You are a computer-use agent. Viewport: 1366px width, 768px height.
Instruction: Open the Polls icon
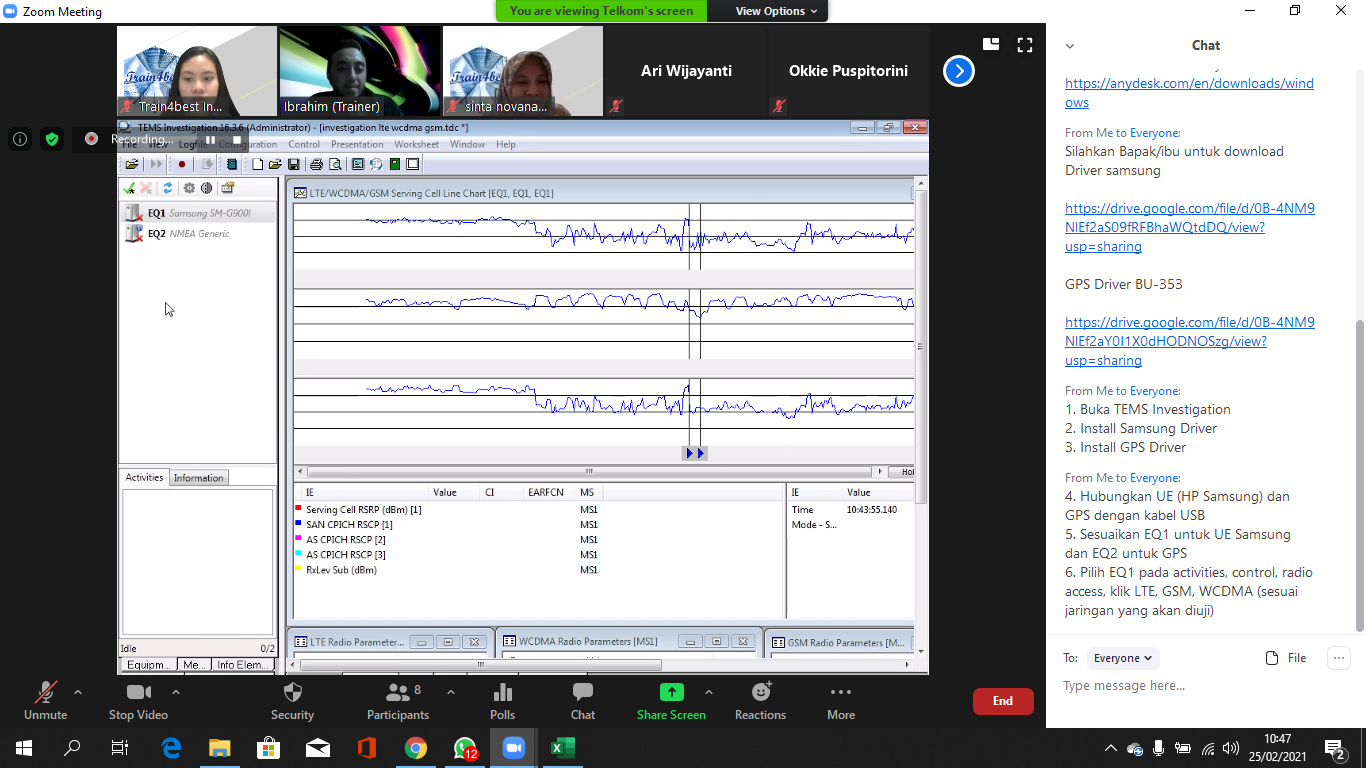[503, 693]
